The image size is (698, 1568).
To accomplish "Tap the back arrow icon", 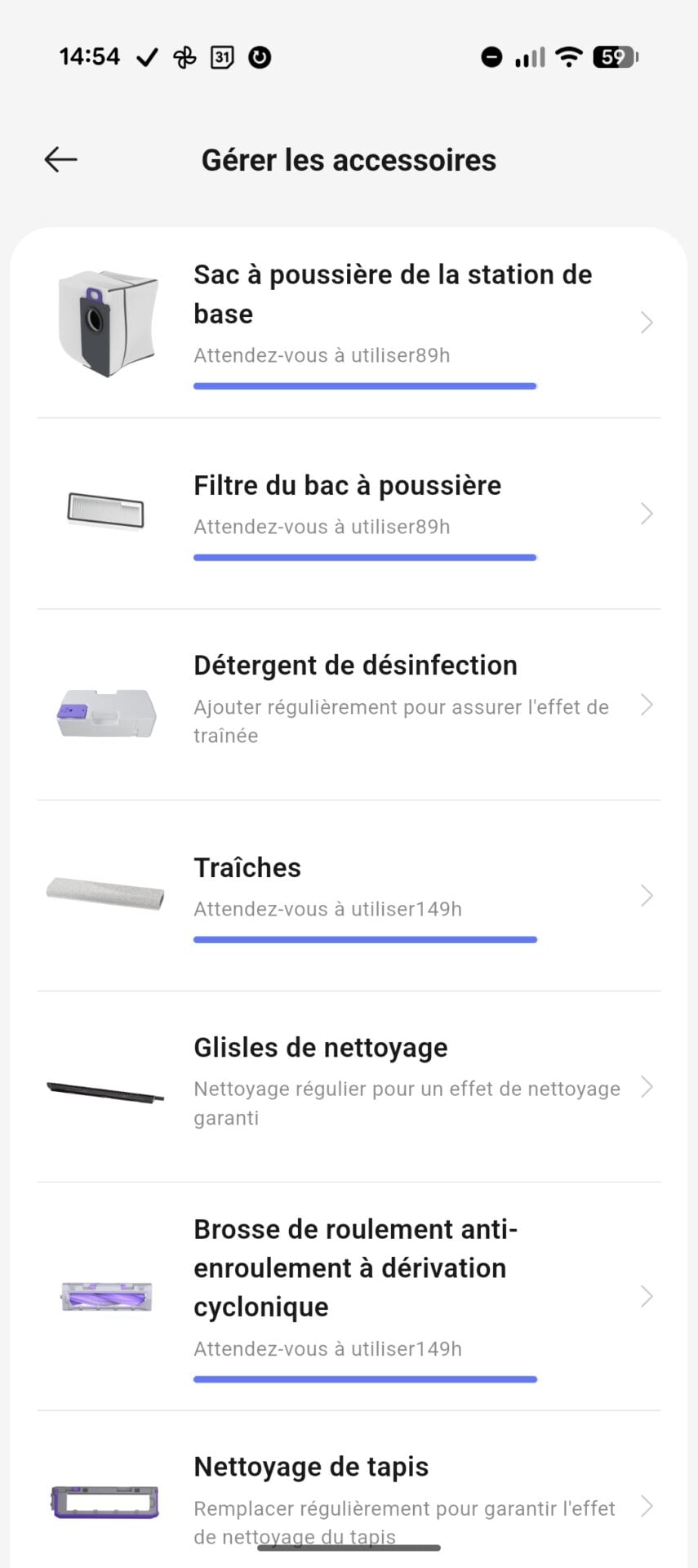I will coord(60,159).
